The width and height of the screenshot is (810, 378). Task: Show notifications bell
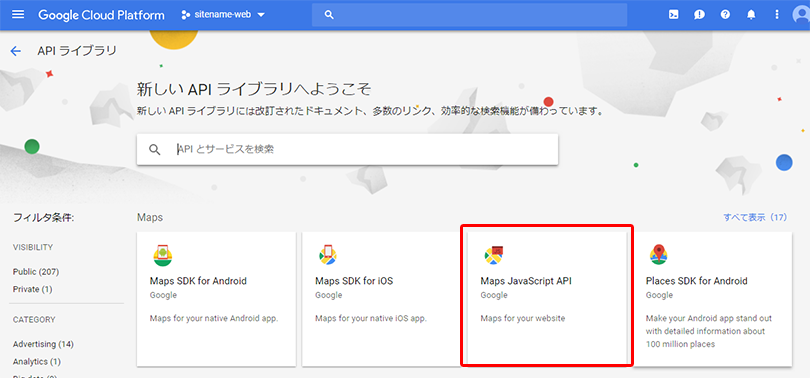point(751,14)
